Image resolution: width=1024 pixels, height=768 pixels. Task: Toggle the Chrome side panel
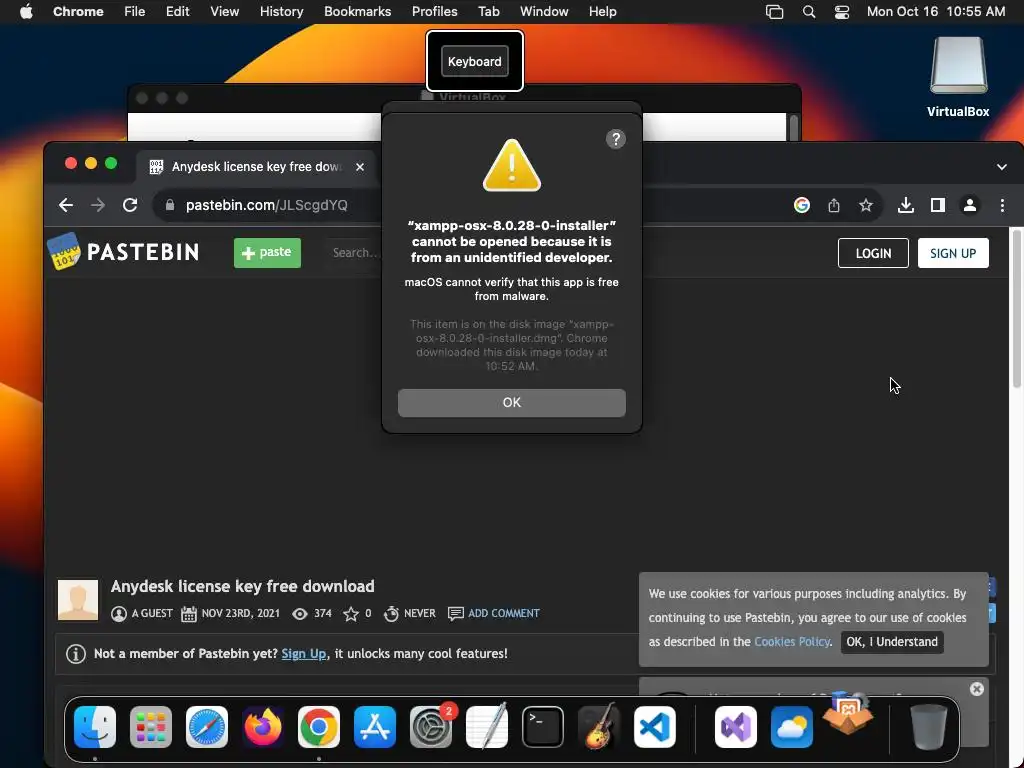click(x=938, y=205)
